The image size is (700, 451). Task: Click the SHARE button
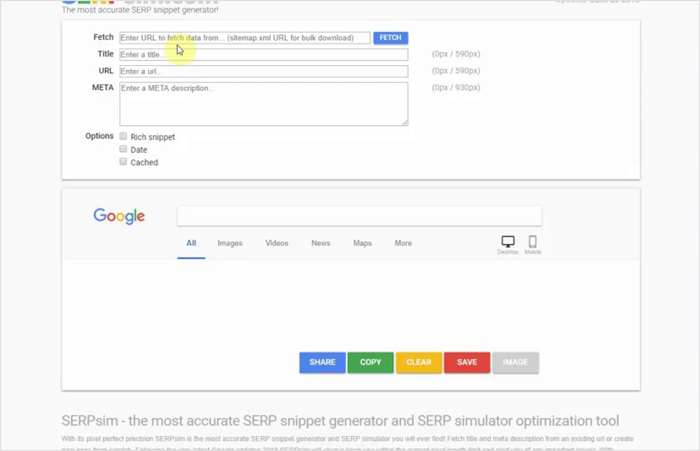coord(322,362)
